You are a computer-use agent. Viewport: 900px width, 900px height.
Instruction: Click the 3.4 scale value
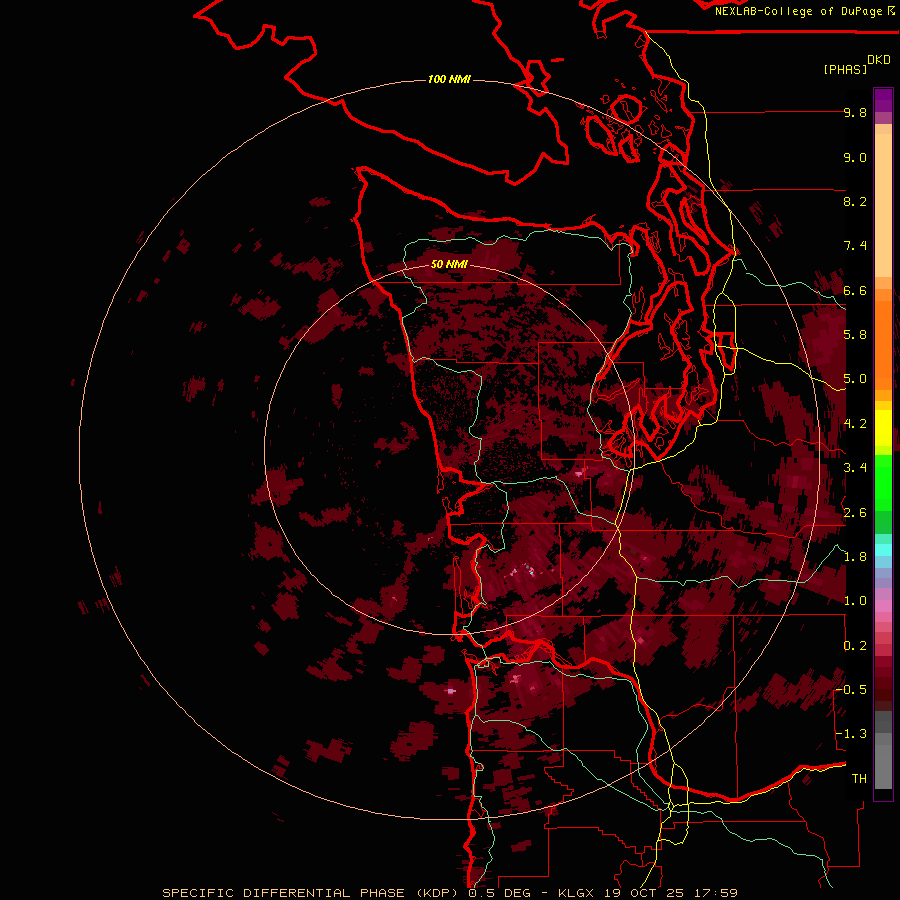click(855, 468)
